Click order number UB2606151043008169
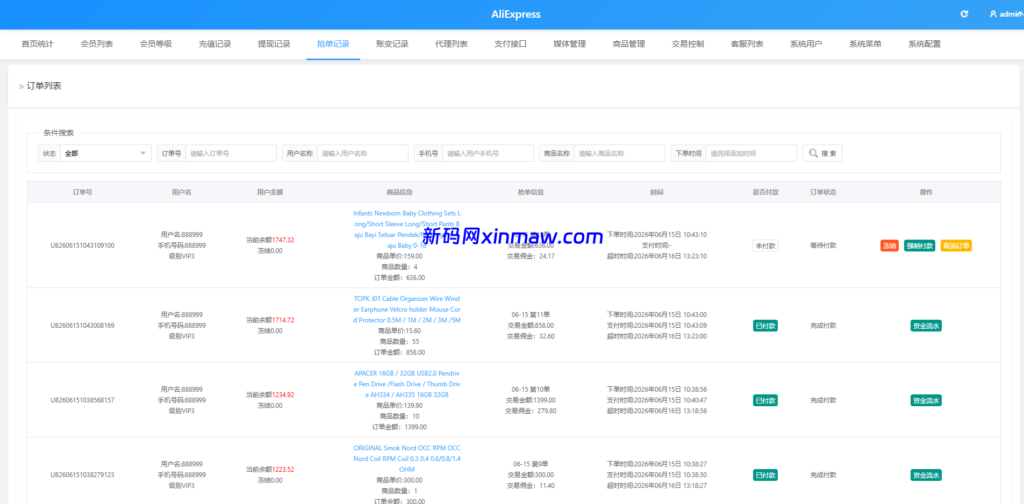The width and height of the screenshot is (1024, 504). [x=82, y=326]
